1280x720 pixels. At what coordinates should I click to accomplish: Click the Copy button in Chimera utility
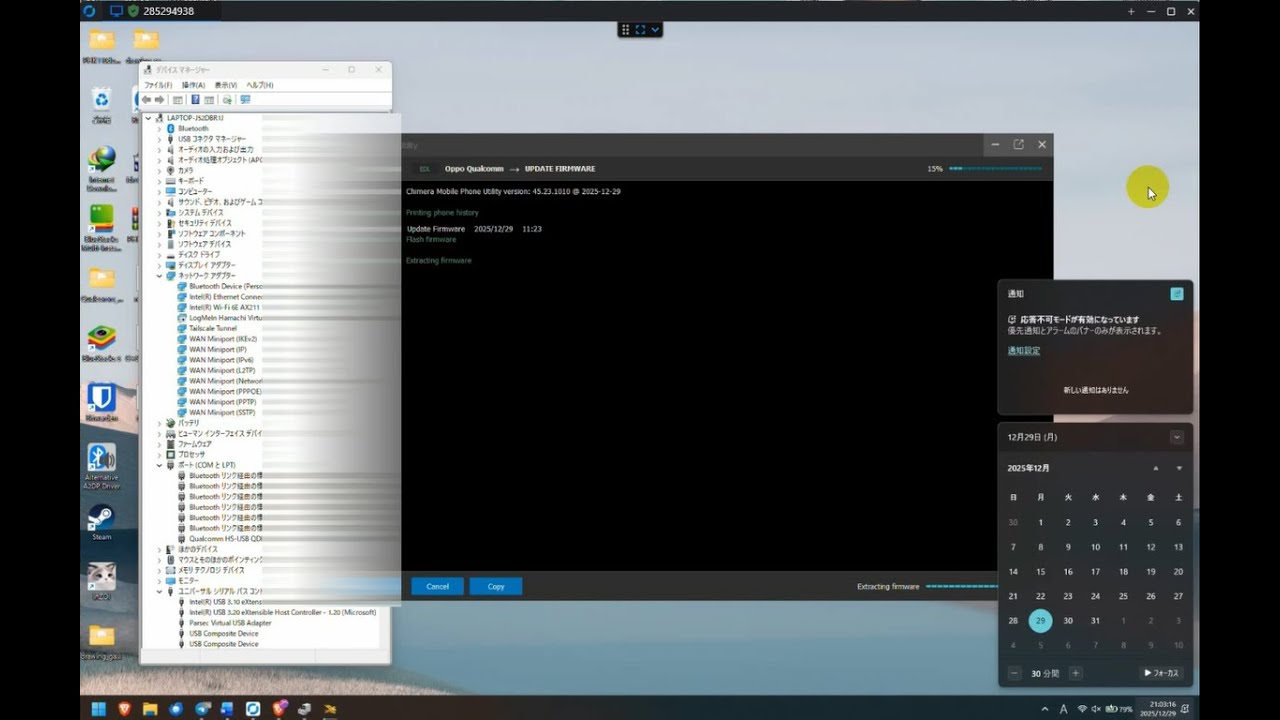point(495,586)
